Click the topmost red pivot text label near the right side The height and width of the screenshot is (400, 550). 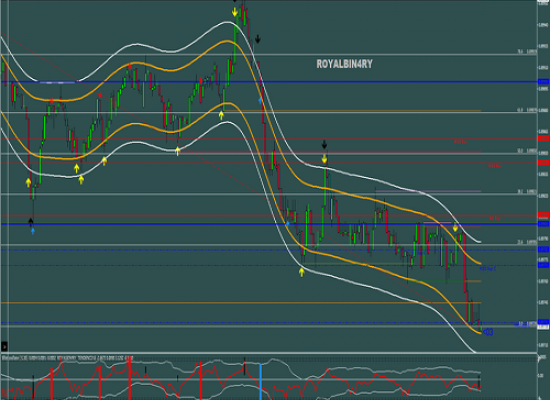(460, 142)
